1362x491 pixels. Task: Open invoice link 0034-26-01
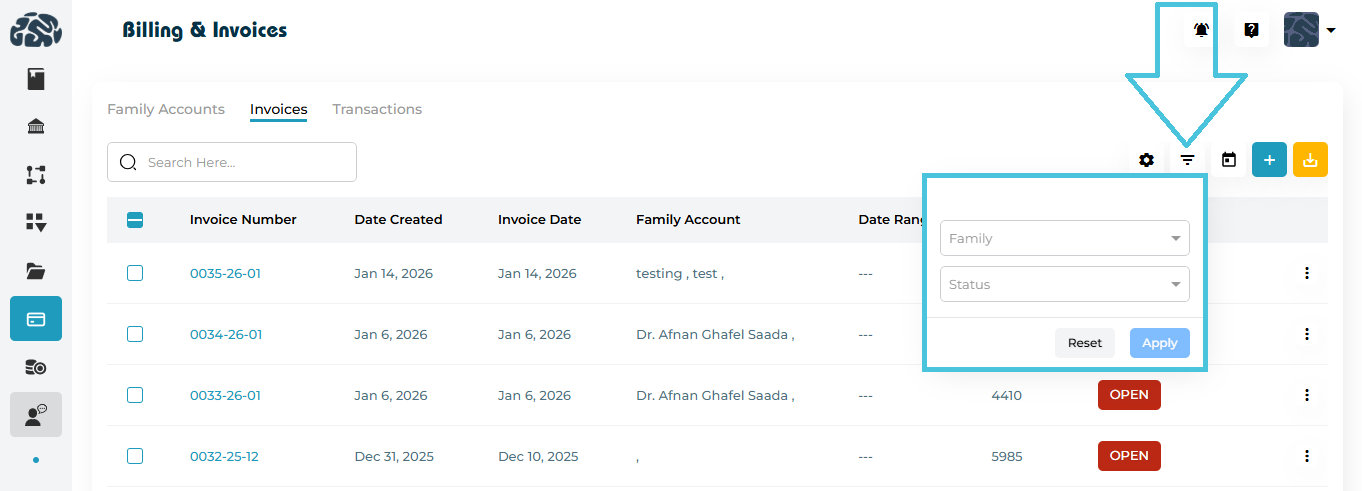coord(226,335)
